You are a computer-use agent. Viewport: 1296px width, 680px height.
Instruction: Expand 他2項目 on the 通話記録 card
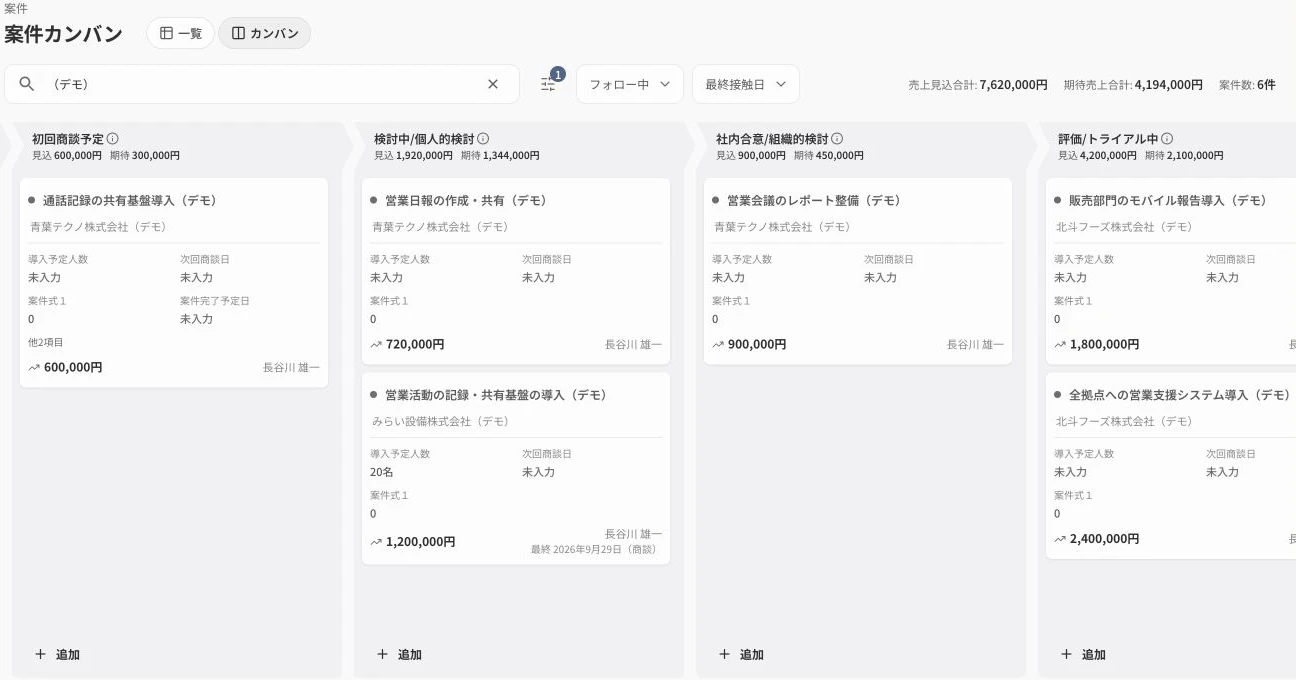[45, 342]
